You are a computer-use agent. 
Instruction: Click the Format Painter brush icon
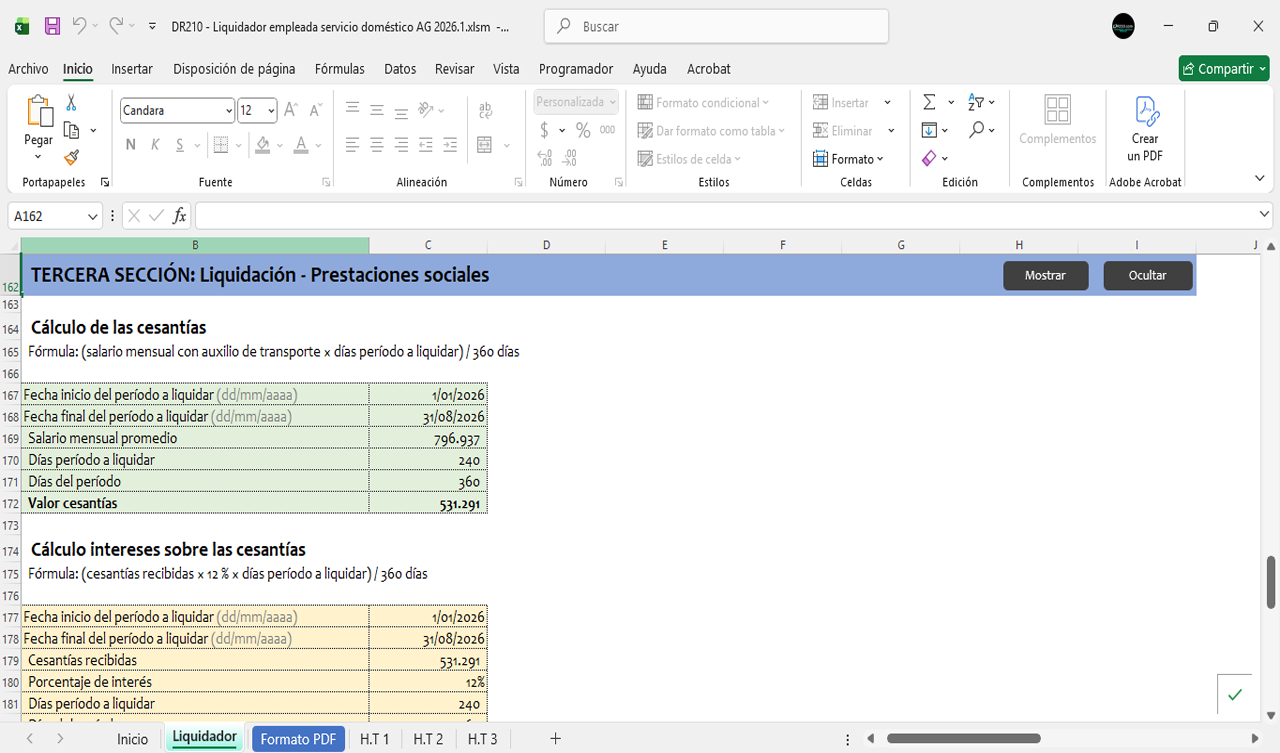click(x=71, y=157)
